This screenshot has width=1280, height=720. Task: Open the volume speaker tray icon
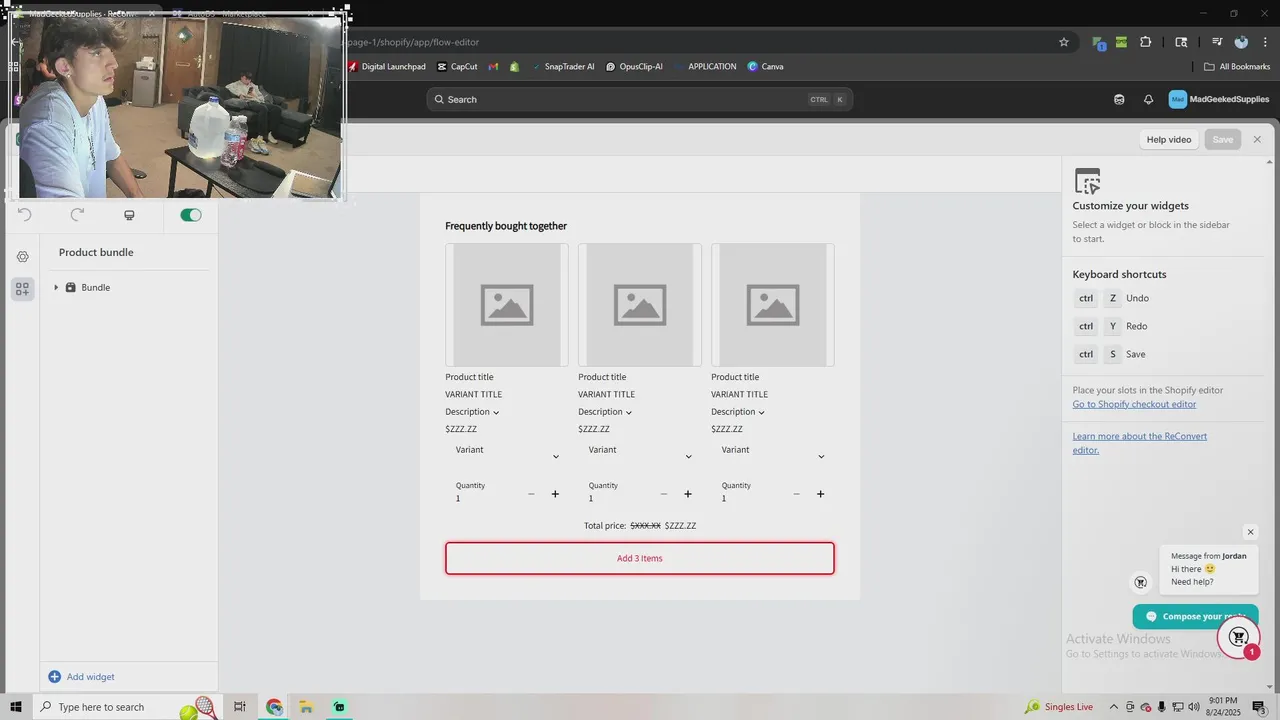click(x=1193, y=707)
